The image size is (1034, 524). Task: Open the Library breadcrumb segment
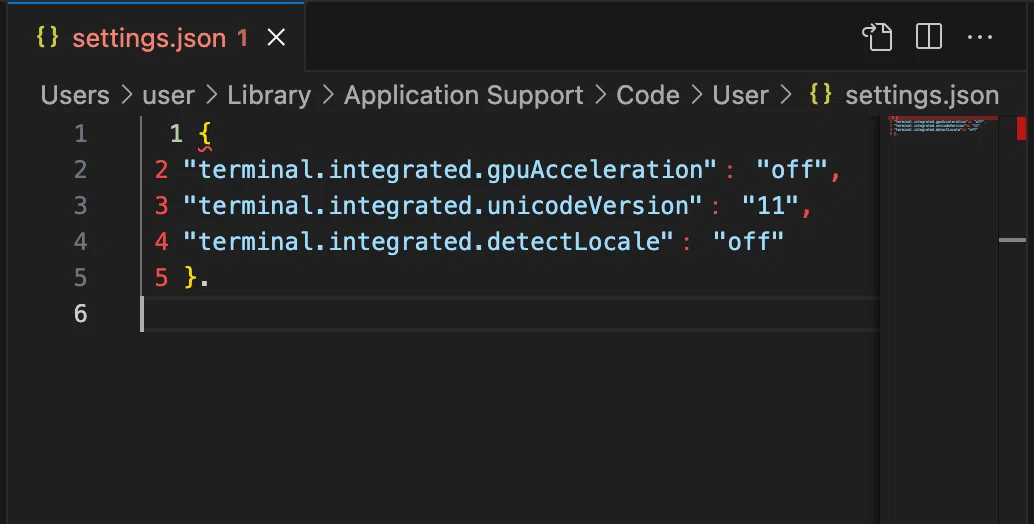tap(269, 96)
